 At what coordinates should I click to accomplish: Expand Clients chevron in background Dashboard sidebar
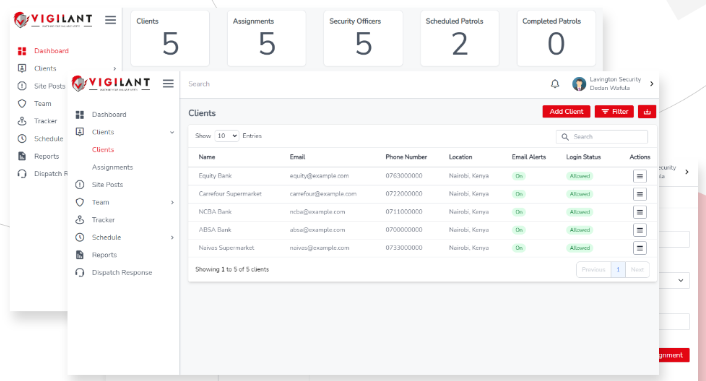click(x=114, y=69)
